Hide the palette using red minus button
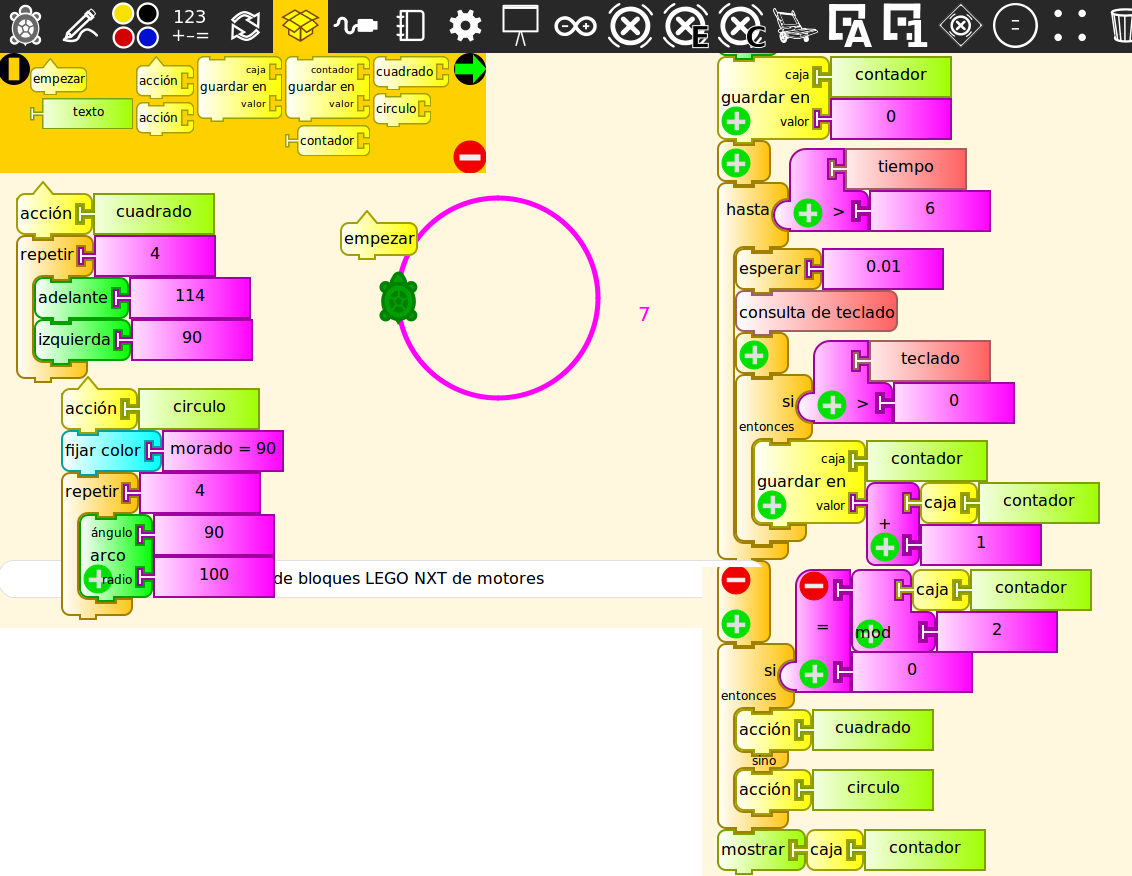This screenshot has width=1132, height=876. [x=469, y=157]
